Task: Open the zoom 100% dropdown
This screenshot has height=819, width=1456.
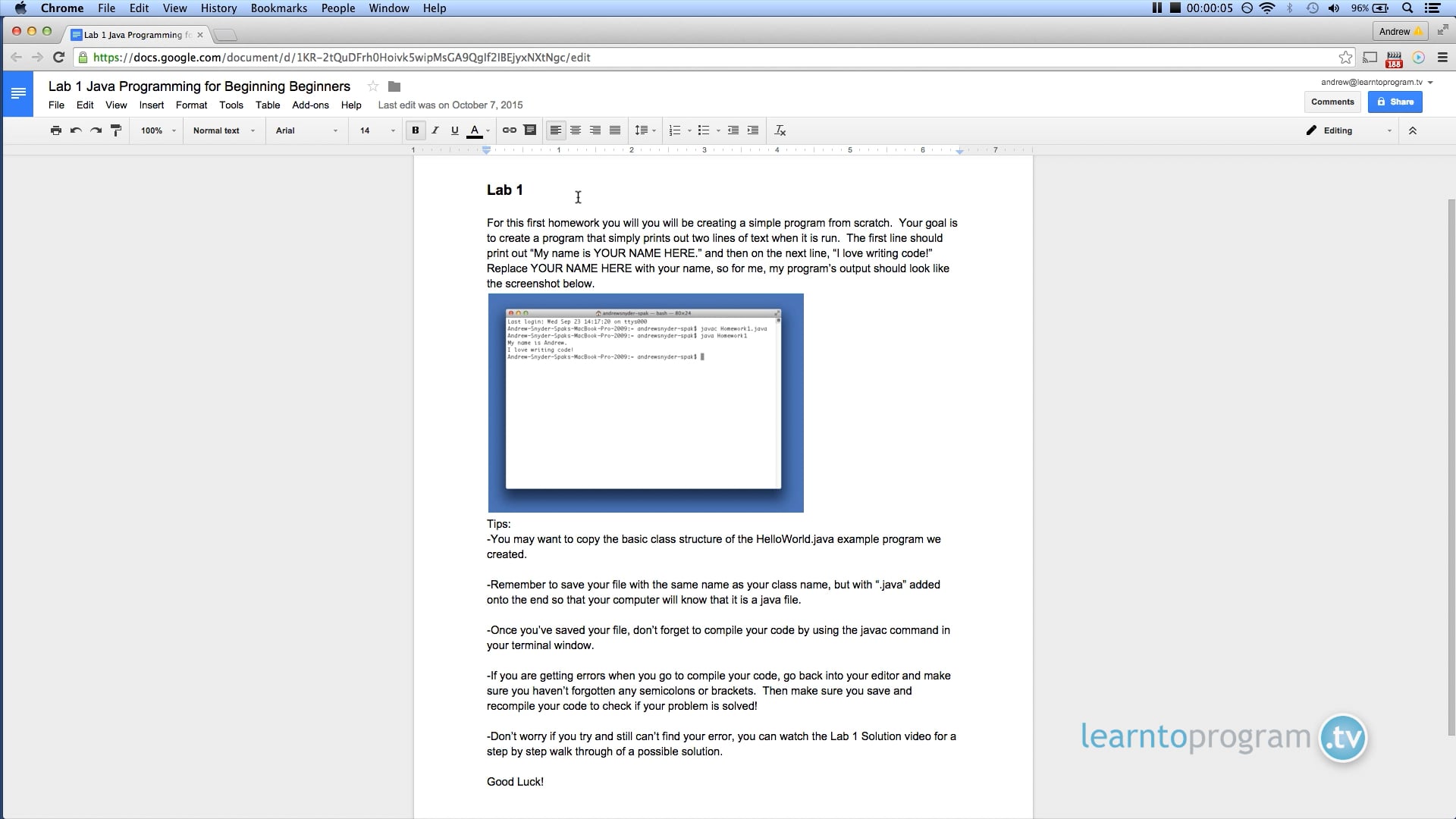Action: [158, 130]
